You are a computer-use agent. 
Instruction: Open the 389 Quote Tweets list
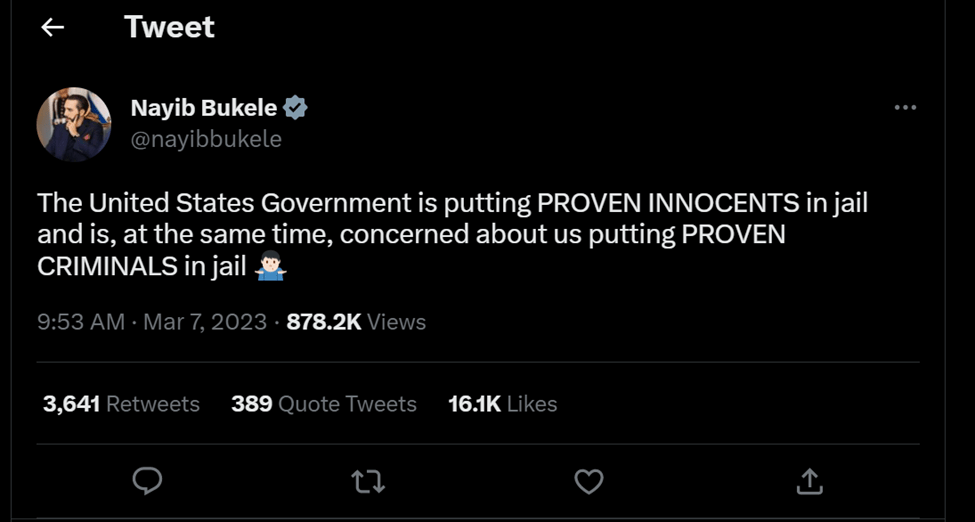click(x=323, y=404)
